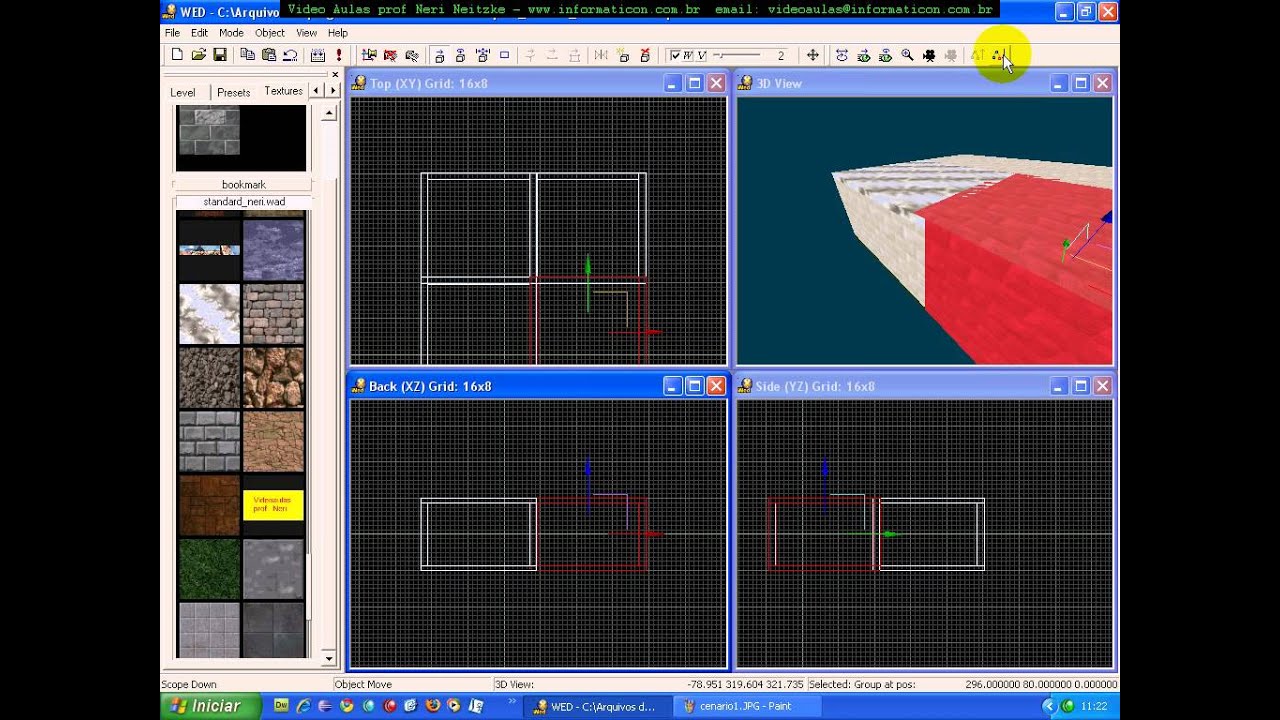
Task: Select the Scale object tool
Action: click(482, 55)
